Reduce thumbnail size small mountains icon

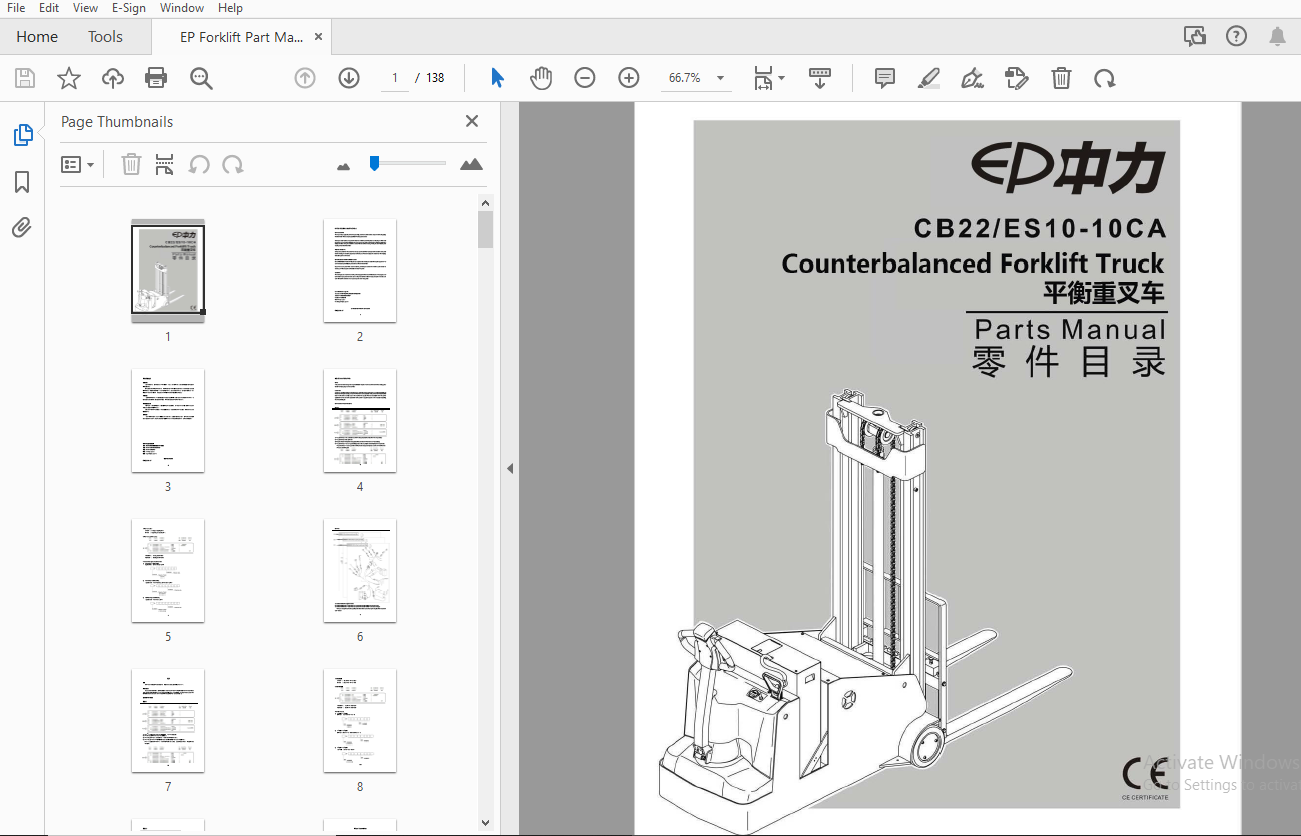click(344, 166)
